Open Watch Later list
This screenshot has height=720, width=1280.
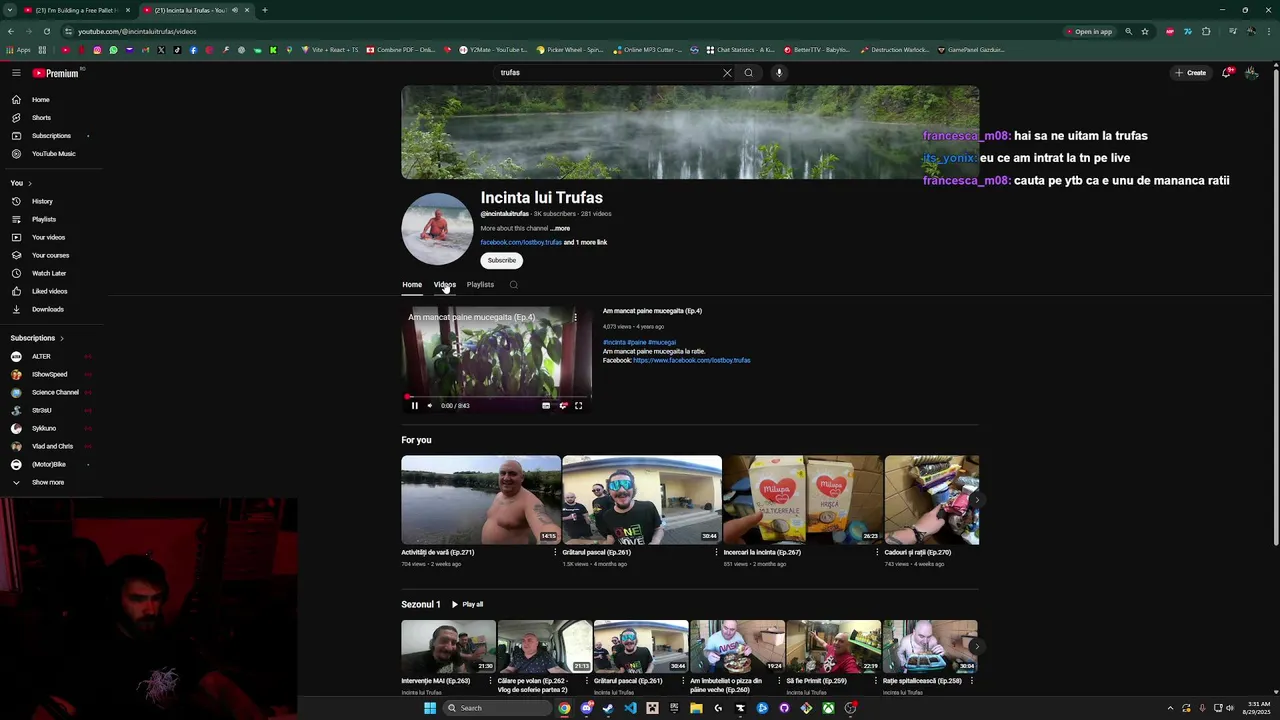coord(49,273)
